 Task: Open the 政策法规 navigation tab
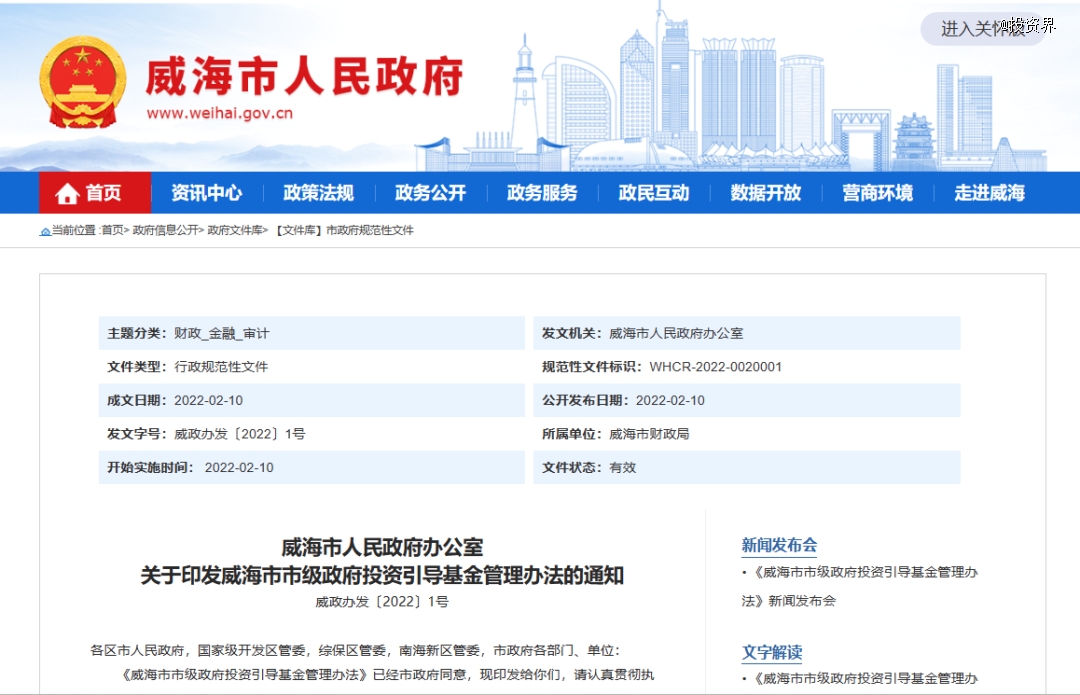(x=318, y=193)
